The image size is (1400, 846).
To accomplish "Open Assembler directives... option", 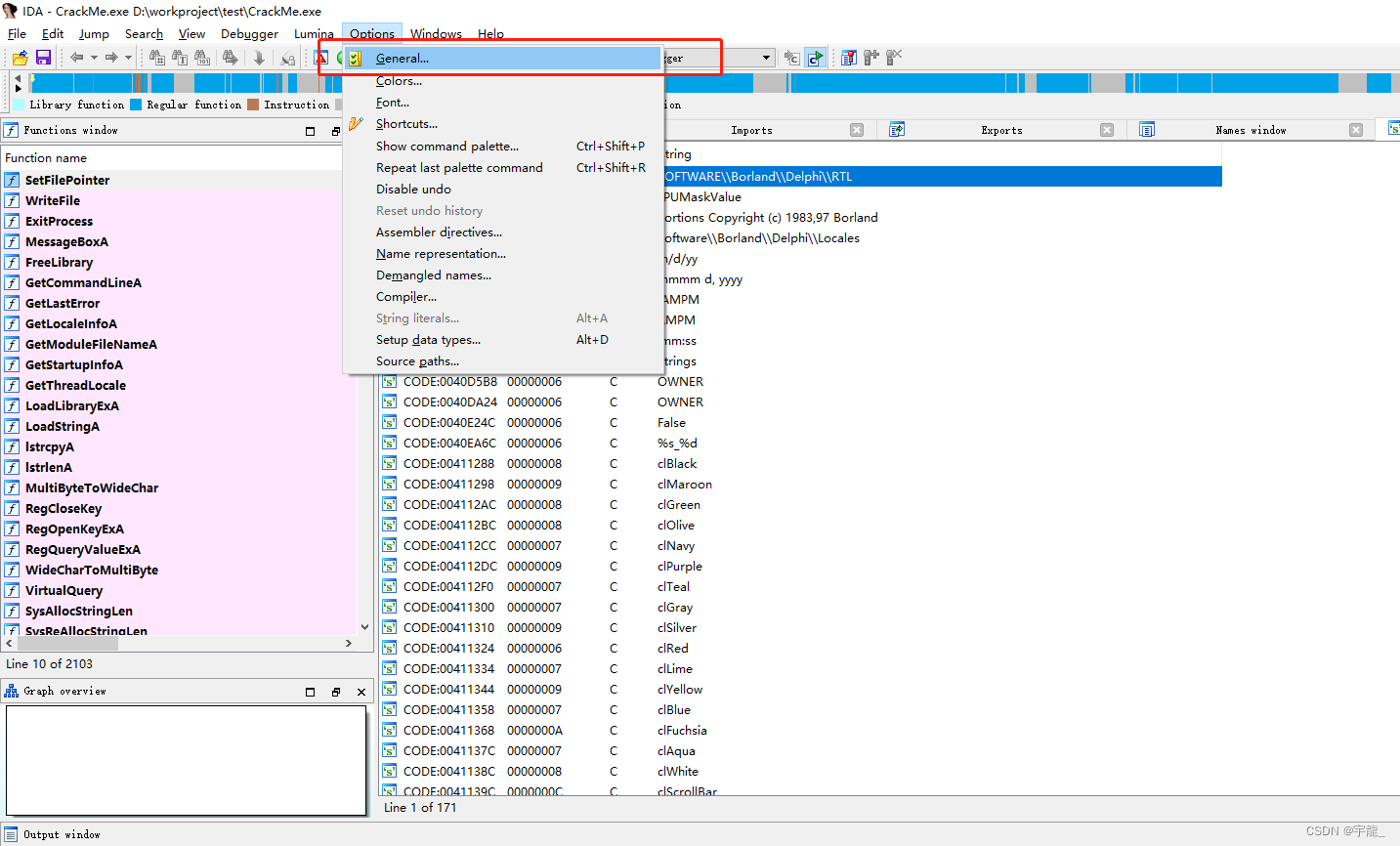I will click(x=503, y=232).
